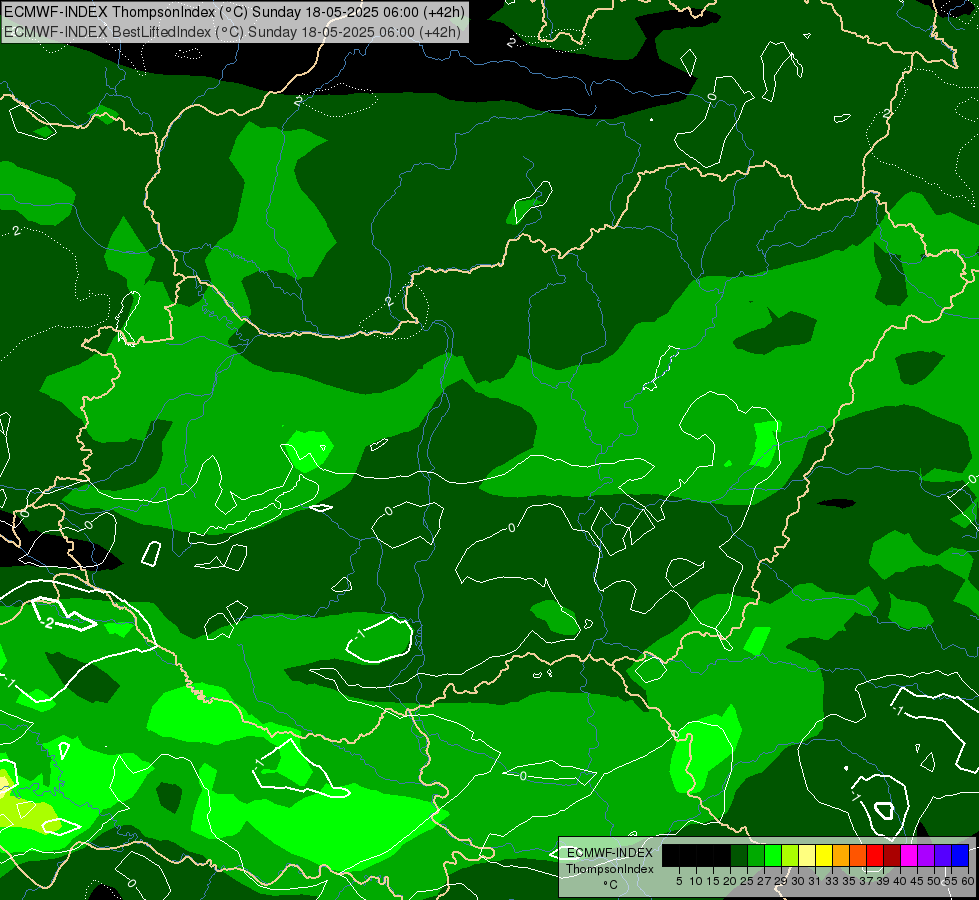Viewport: 979px width, 900px height.
Task: Click the ThompsonIndex label in the legend box
Action: coord(610,869)
